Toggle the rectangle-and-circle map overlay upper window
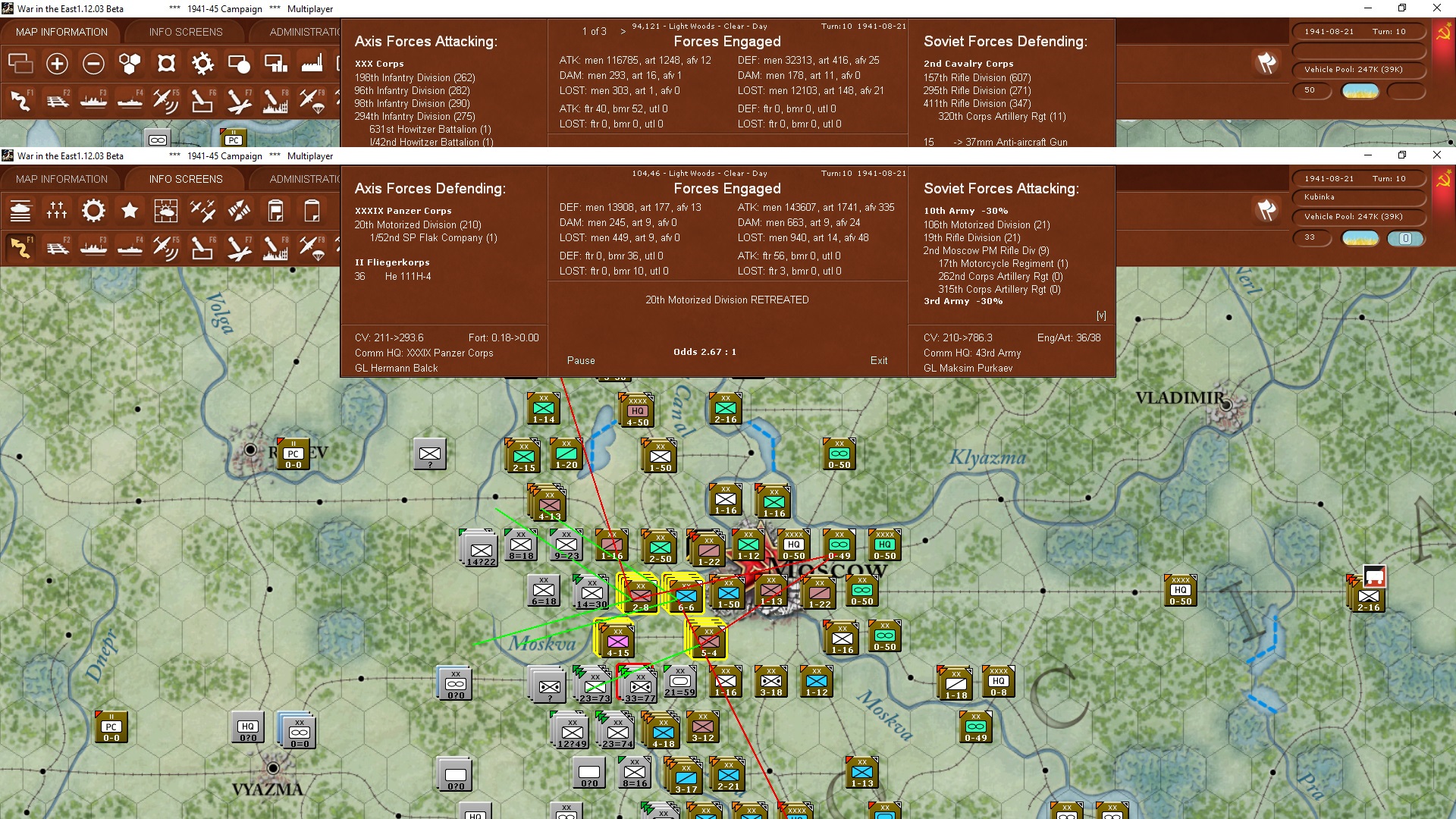 [239, 64]
